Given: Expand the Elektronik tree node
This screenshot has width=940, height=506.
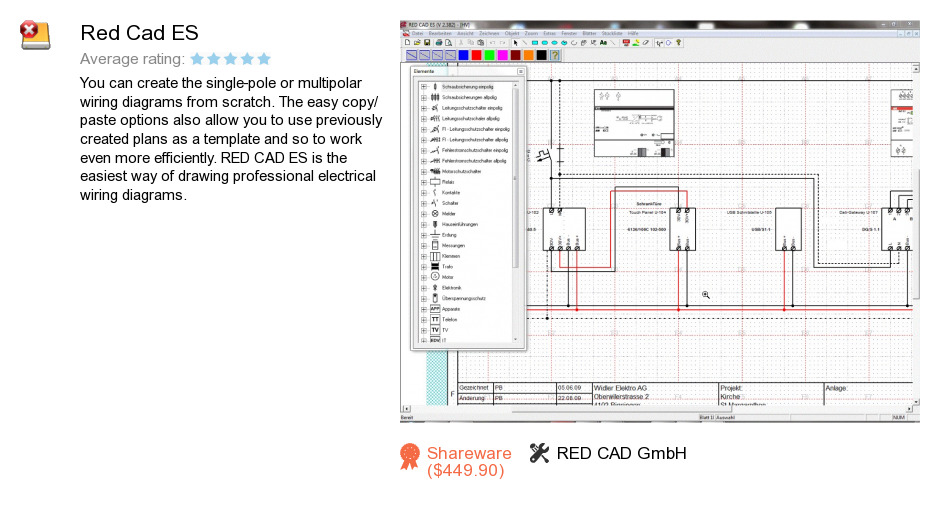Looking at the screenshot, I should (424, 288).
